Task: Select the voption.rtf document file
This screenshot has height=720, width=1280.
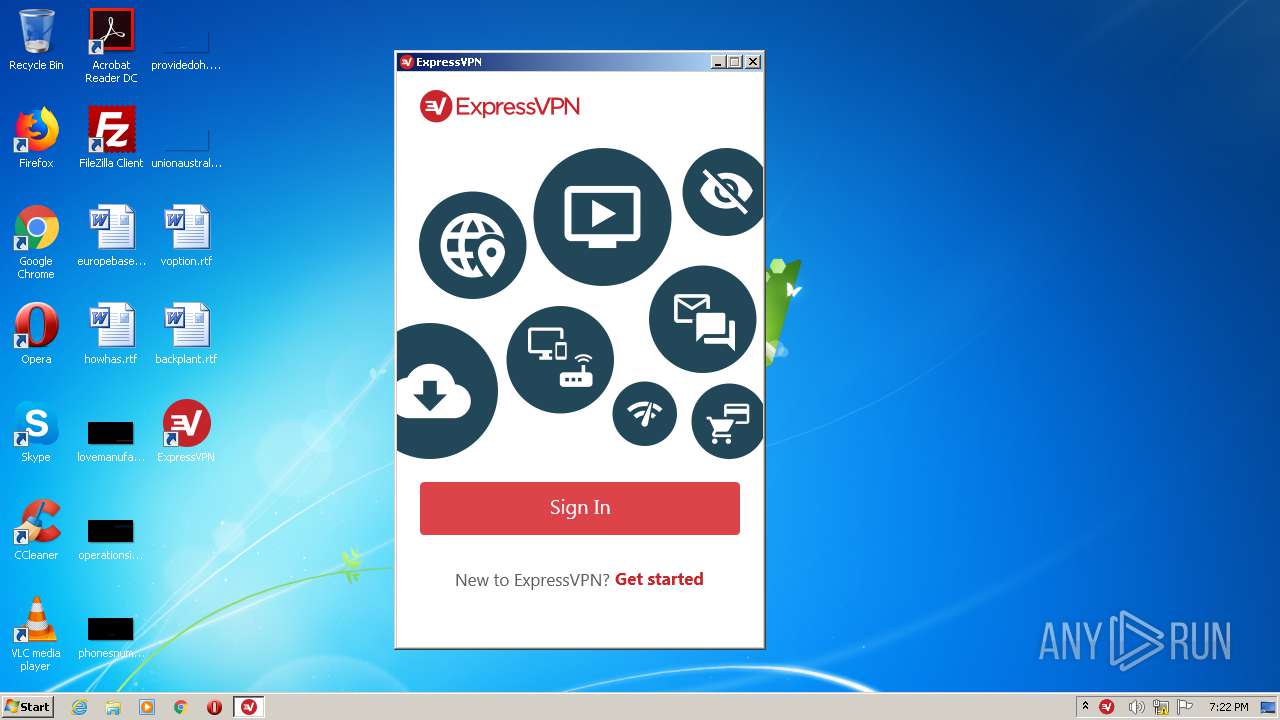Action: click(186, 236)
